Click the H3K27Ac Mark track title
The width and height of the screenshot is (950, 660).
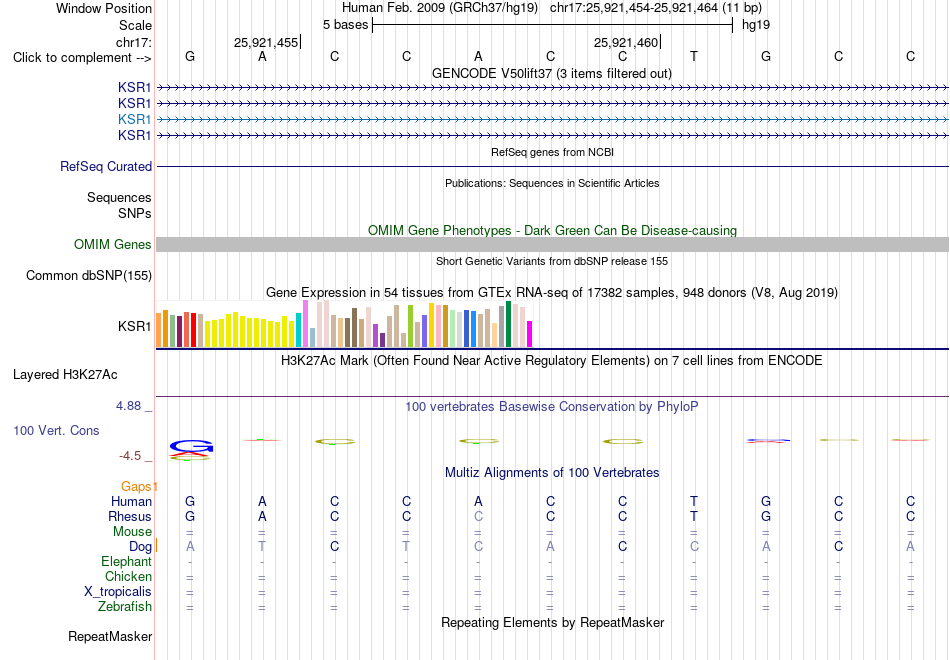pyautogui.click(x=552, y=361)
